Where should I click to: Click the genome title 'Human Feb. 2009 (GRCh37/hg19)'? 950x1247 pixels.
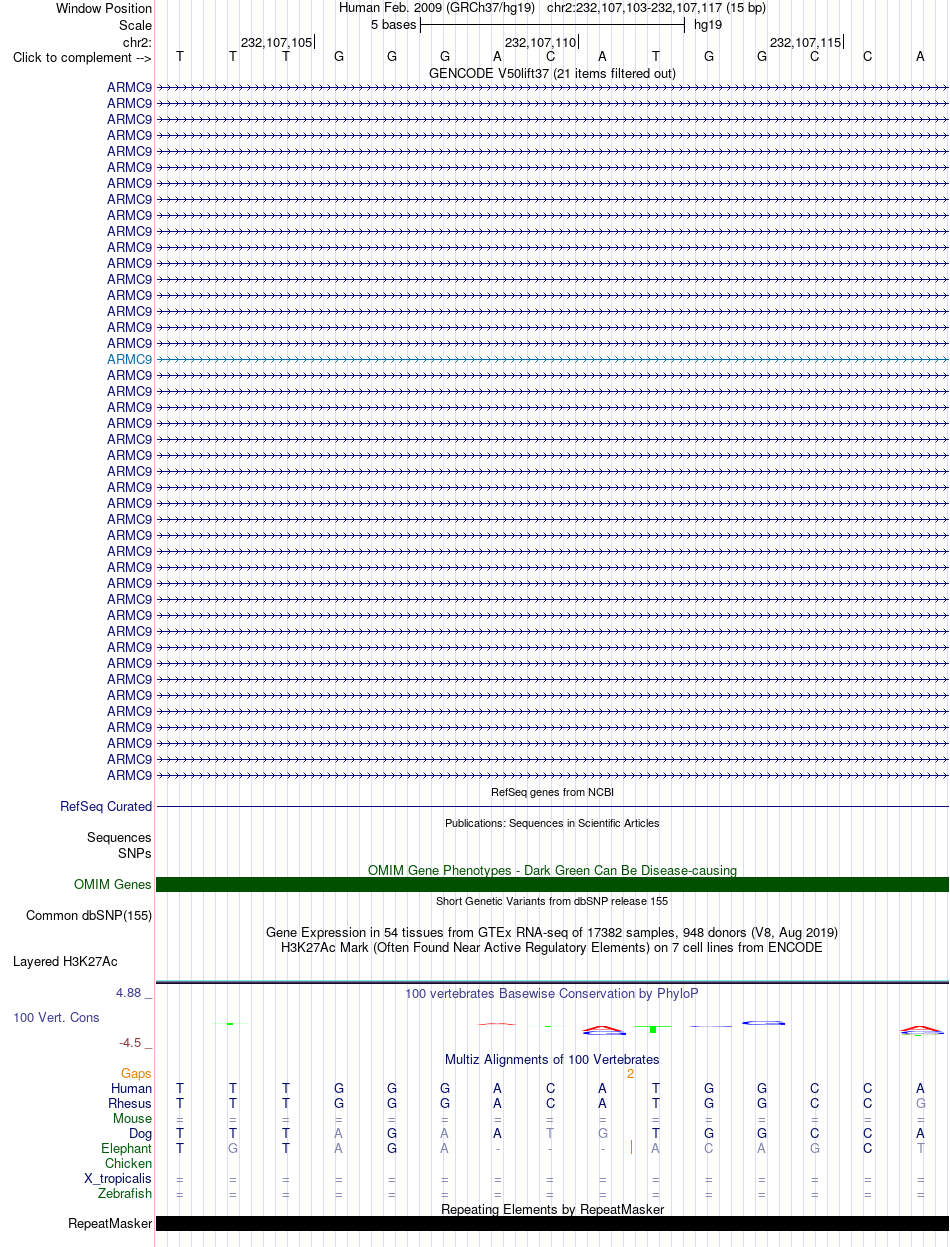437,8
